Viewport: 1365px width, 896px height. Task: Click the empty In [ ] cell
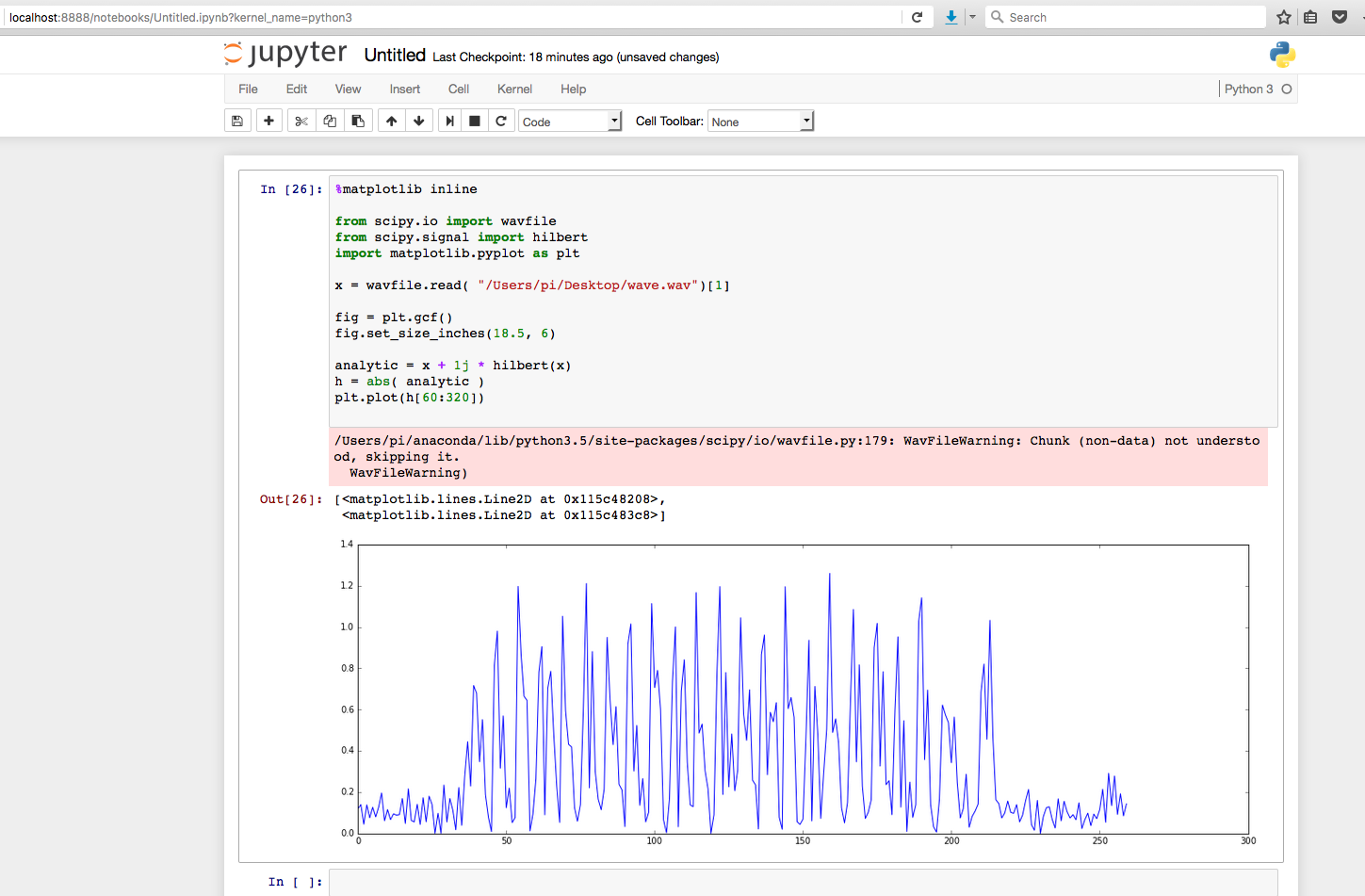point(804,883)
